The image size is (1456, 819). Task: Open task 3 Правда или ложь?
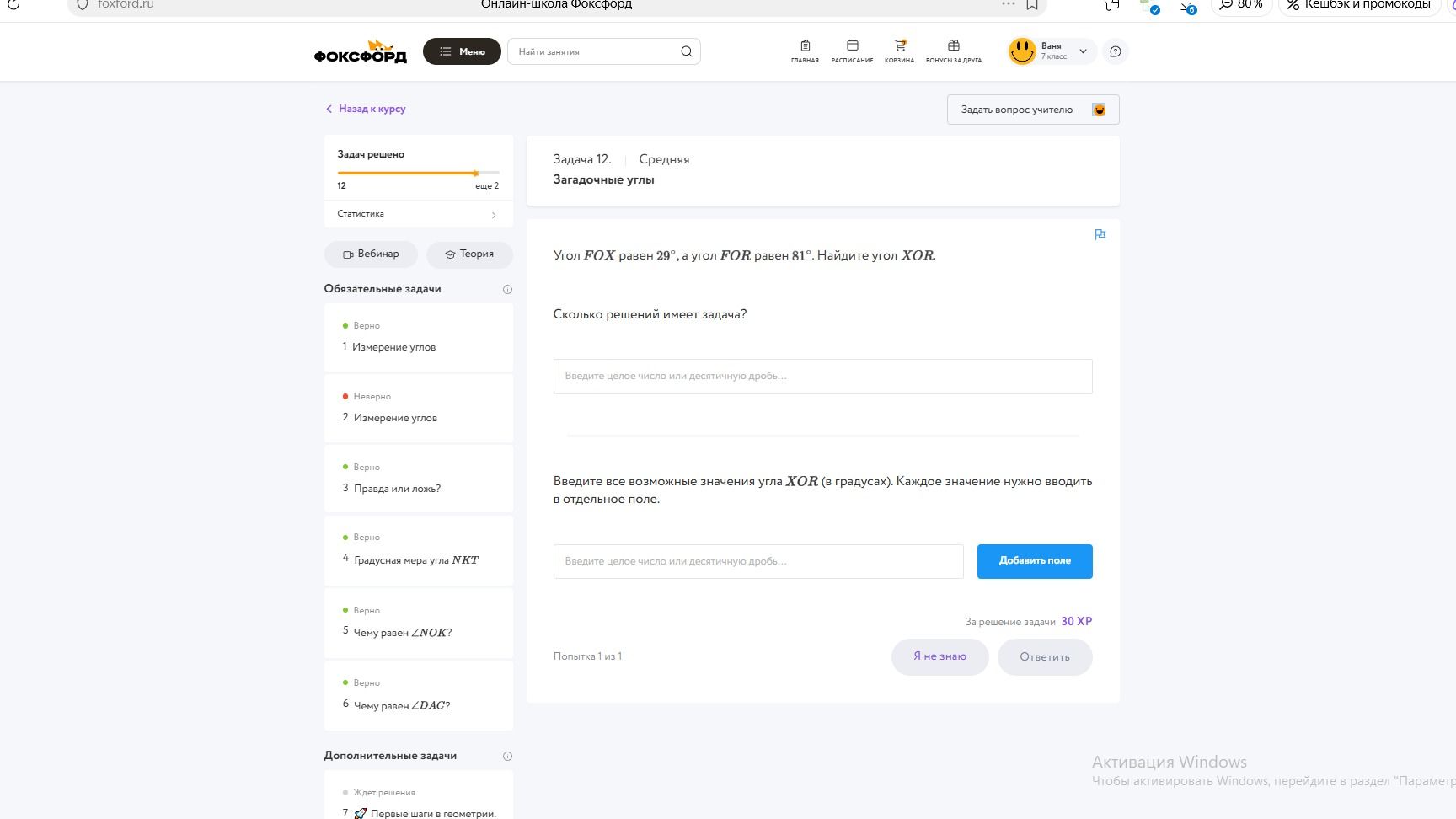pyautogui.click(x=418, y=479)
